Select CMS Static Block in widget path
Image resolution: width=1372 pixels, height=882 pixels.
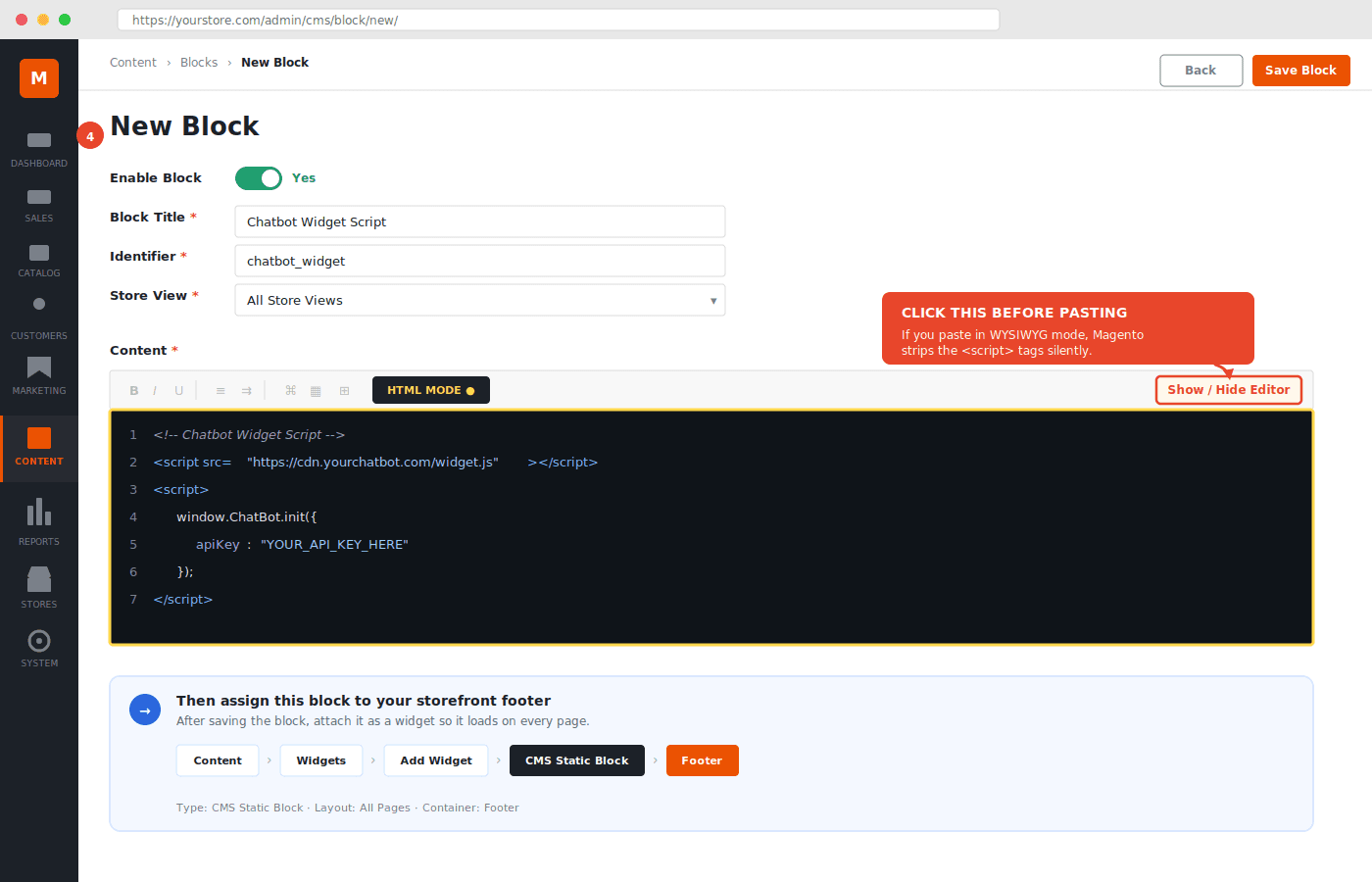click(x=576, y=759)
